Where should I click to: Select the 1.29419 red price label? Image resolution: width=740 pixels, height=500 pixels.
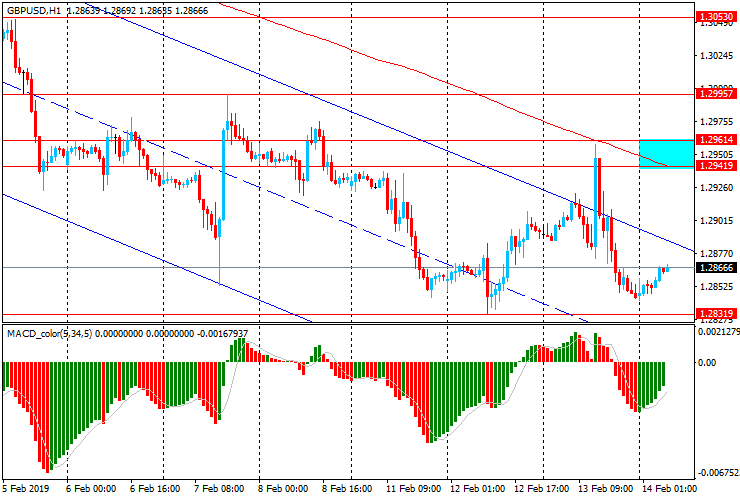[x=716, y=166]
